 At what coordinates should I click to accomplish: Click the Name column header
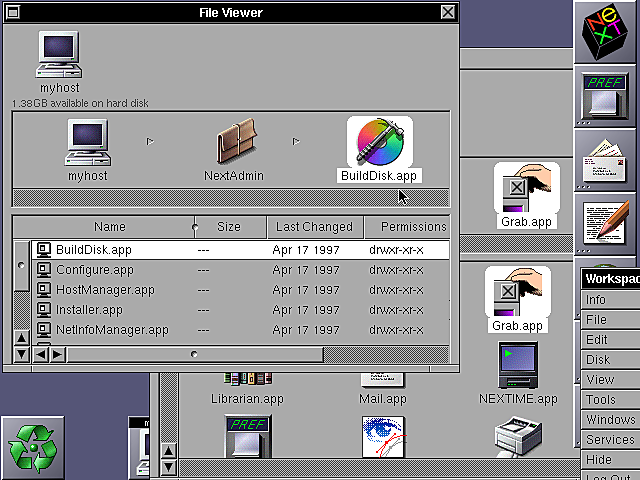(104, 227)
